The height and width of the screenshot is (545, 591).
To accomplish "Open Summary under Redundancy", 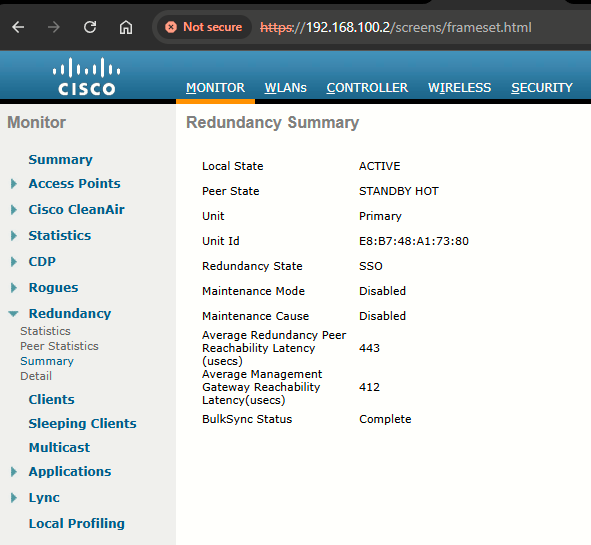I will (47, 361).
